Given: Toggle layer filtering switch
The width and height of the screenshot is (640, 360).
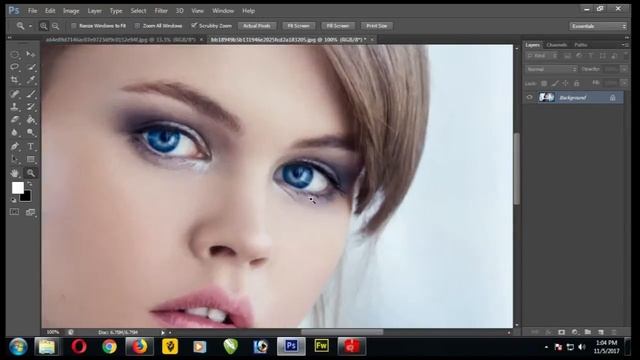Looking at the screenshot, I should pos(625,55).
